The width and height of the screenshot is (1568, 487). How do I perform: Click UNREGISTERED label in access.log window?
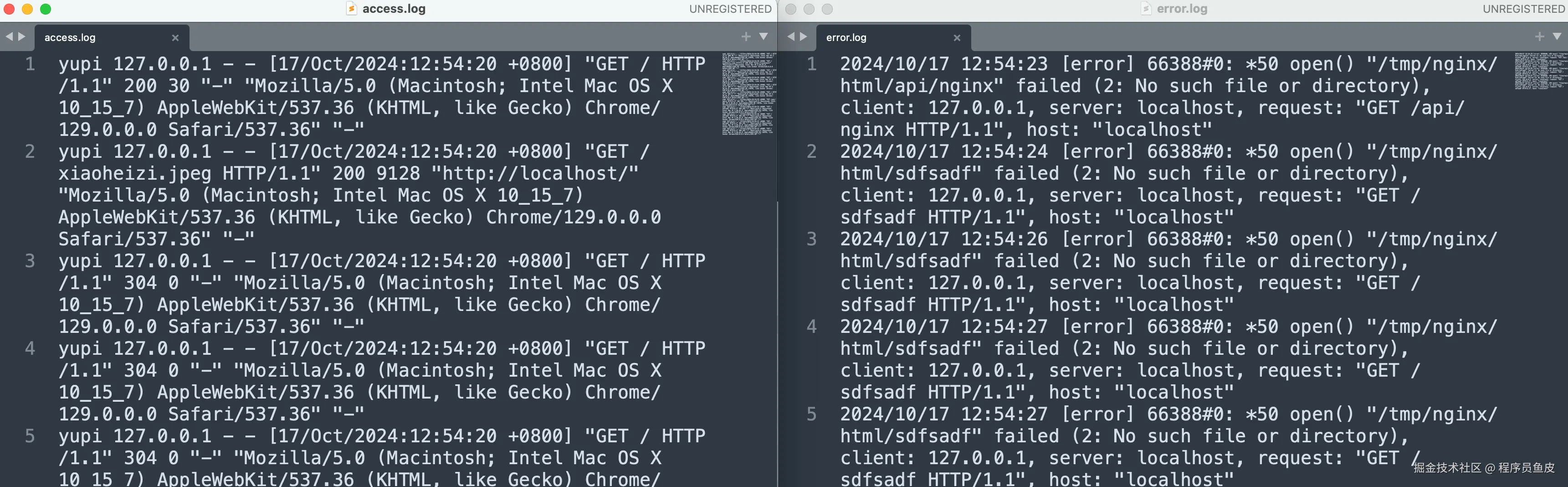(x=730, y=9)
